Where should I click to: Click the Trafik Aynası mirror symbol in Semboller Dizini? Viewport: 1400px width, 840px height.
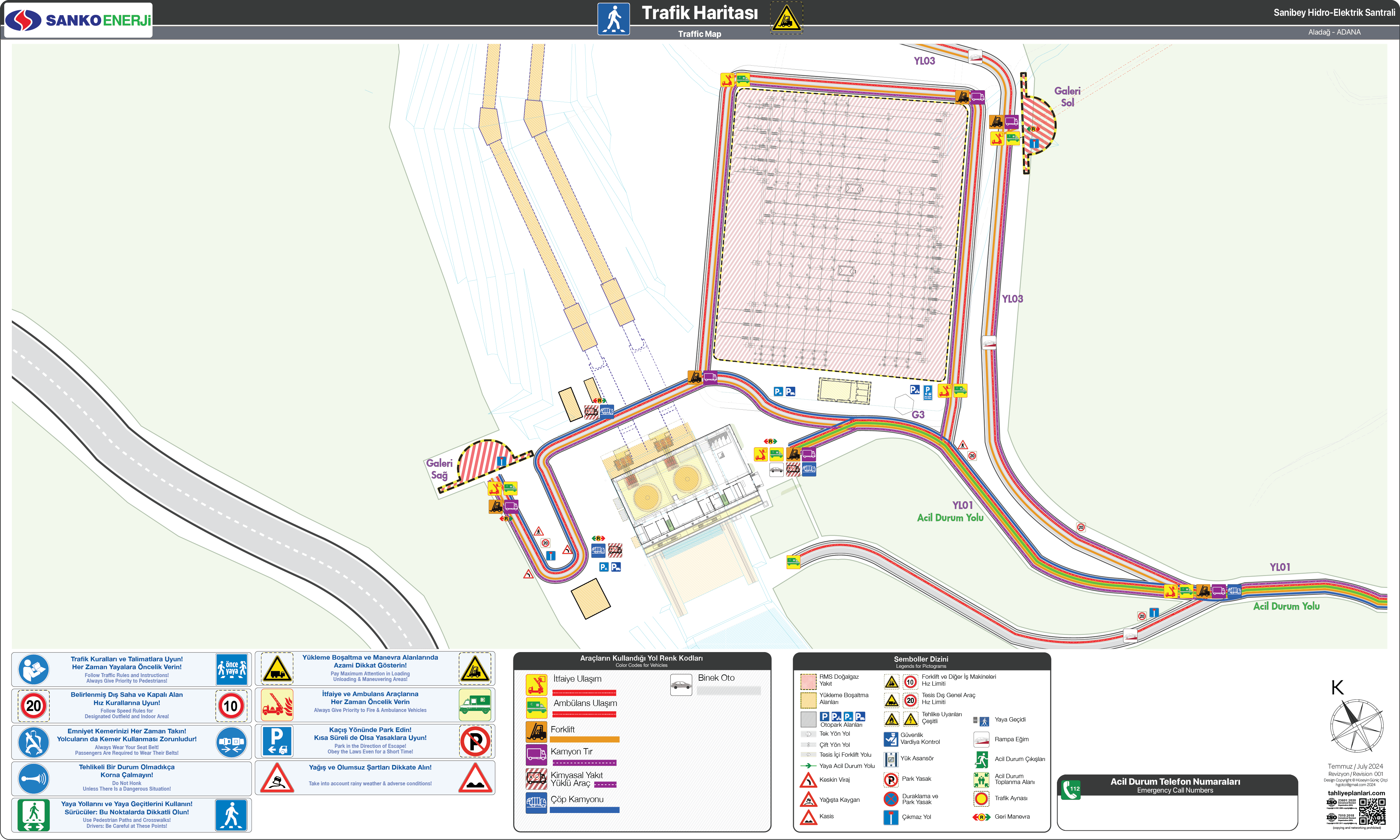(x=981, y=799)
